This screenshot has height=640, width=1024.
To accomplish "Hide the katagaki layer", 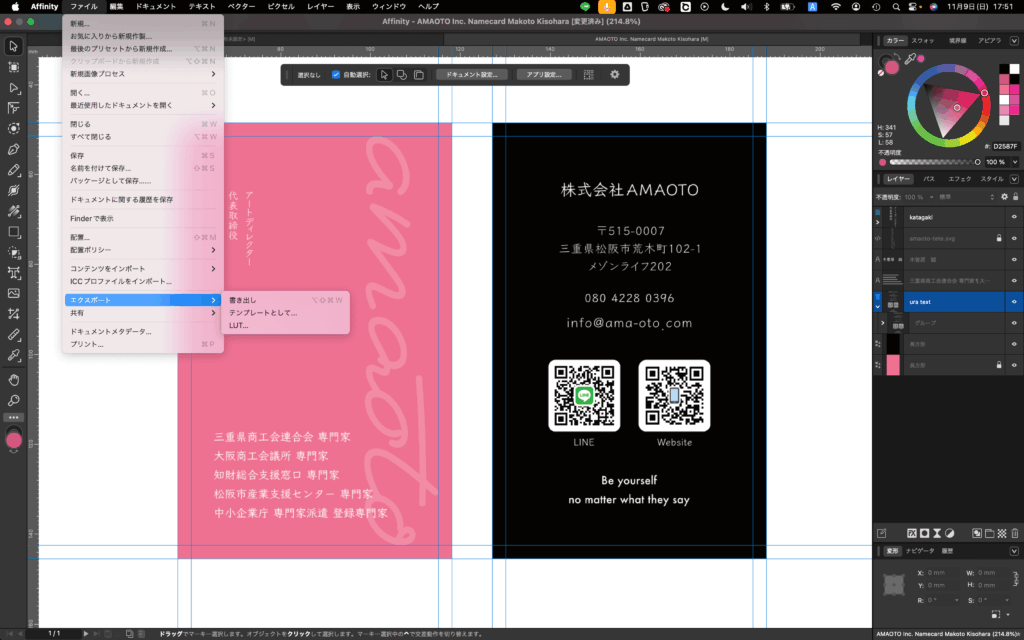I will pyautogui.click(x=1014, y=217).
